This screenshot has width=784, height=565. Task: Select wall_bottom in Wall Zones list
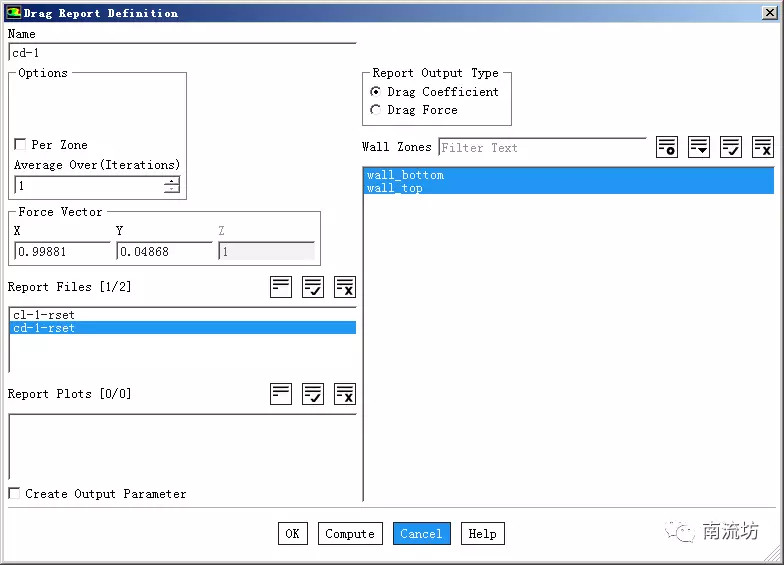coord(569,175)
